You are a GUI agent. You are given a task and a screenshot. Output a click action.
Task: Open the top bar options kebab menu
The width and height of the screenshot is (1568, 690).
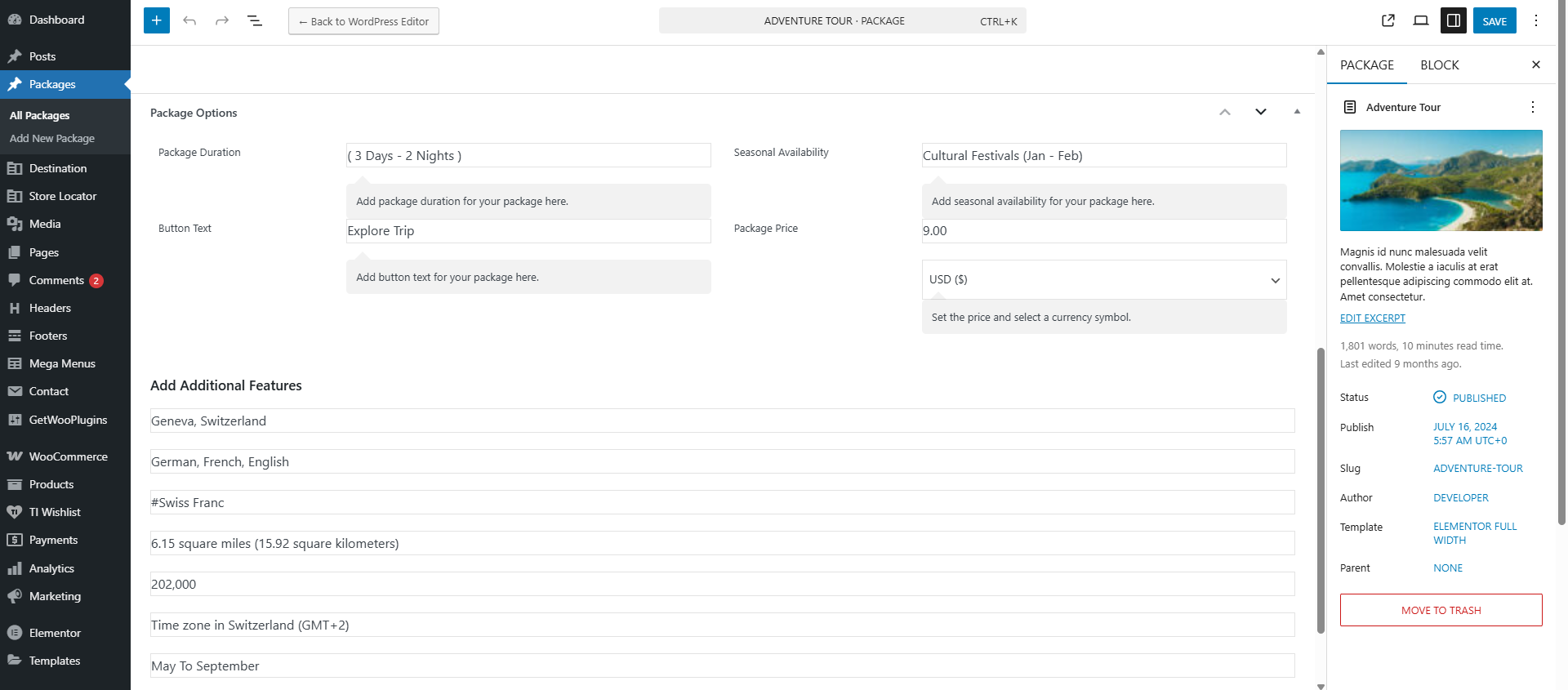click(x=1536, y=20)
